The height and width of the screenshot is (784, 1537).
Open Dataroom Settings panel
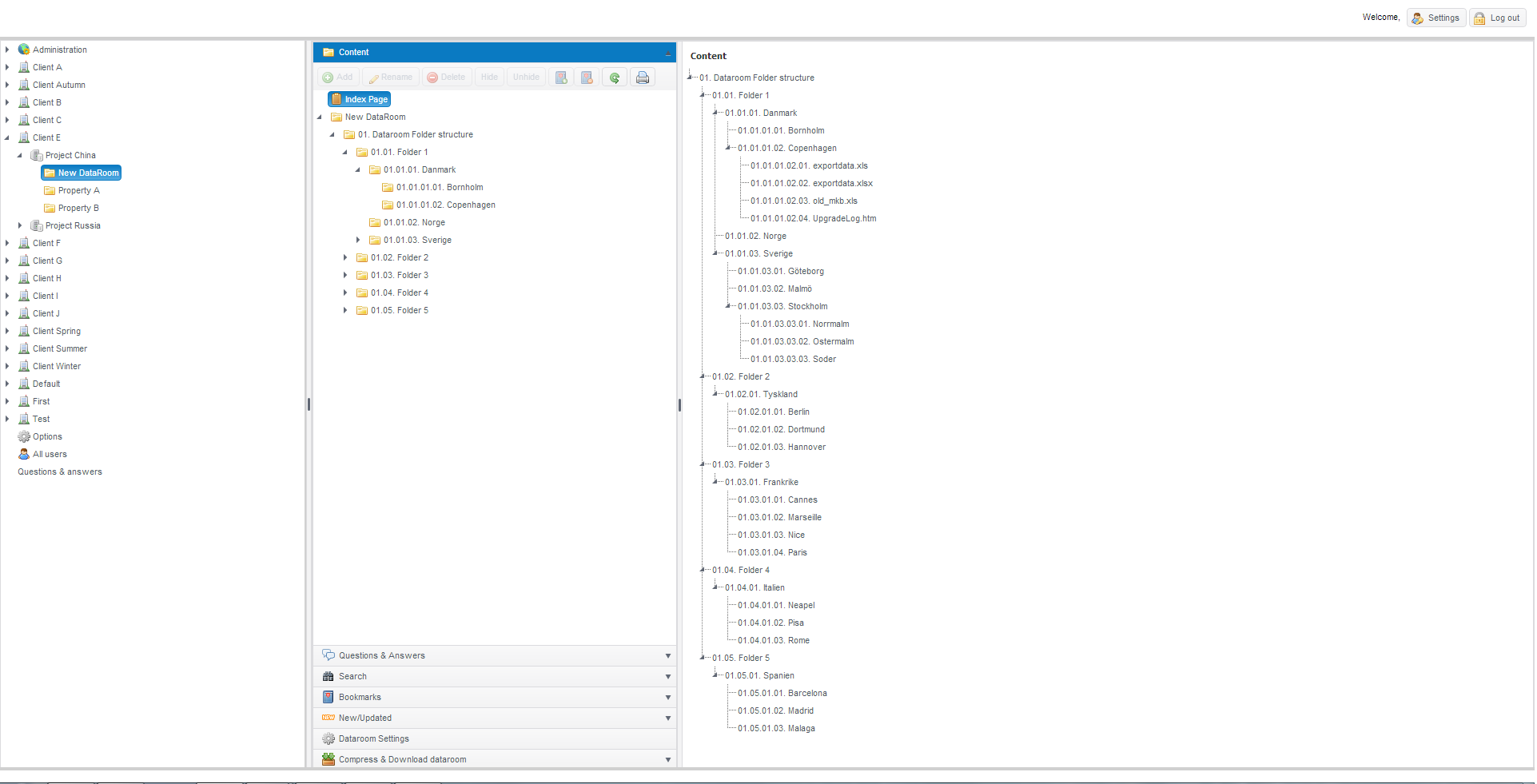373,738
